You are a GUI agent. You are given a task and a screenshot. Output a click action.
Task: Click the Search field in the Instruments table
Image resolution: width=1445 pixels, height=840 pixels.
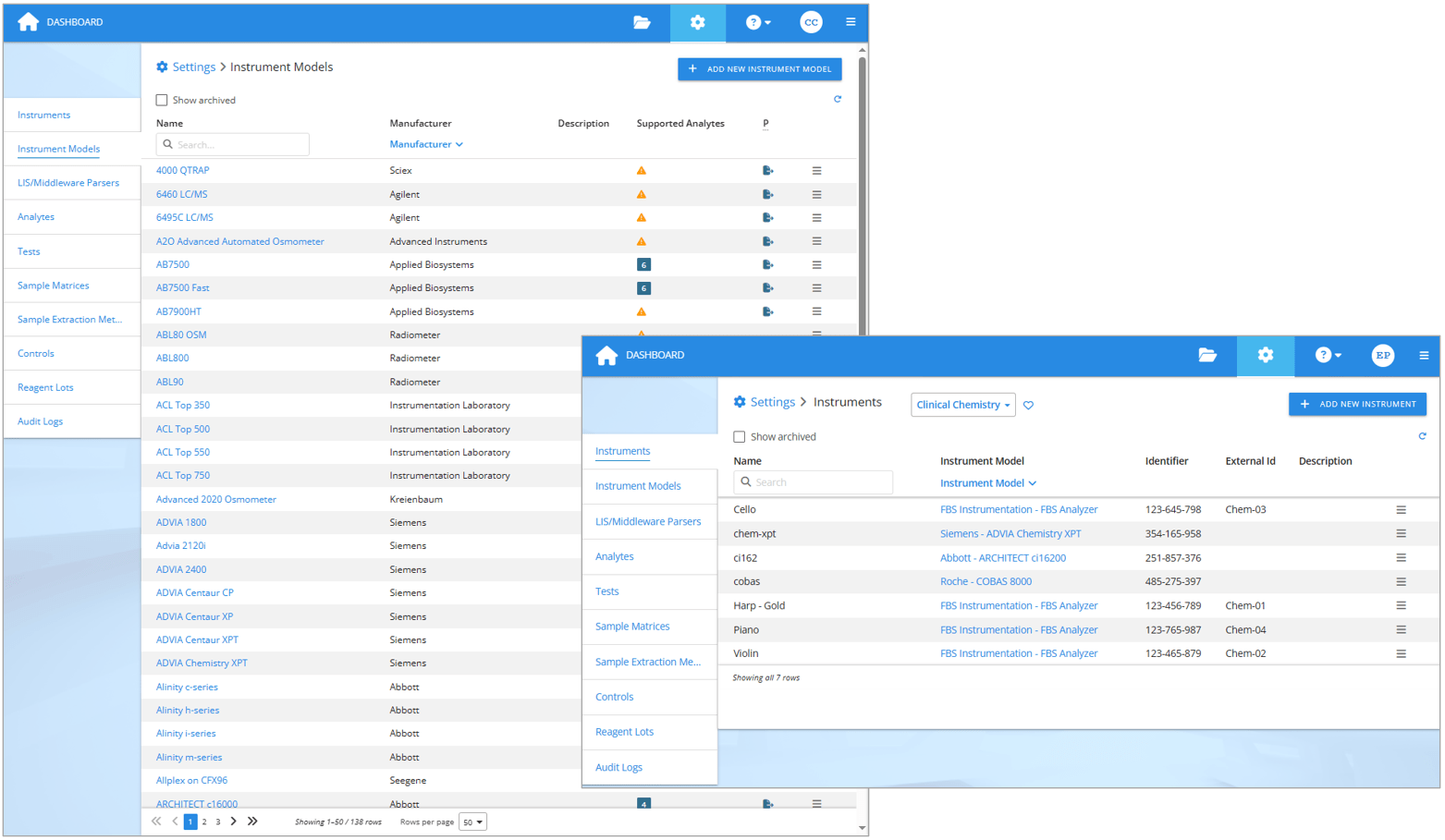[x=814, y=482]
